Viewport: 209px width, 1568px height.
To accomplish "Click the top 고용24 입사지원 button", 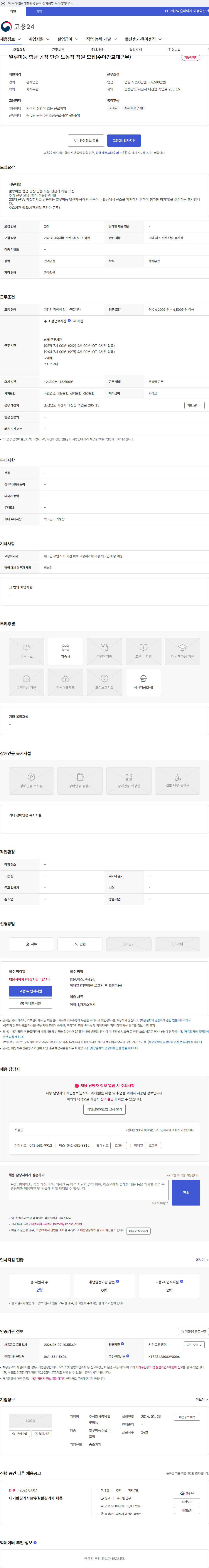I will 124,141.
